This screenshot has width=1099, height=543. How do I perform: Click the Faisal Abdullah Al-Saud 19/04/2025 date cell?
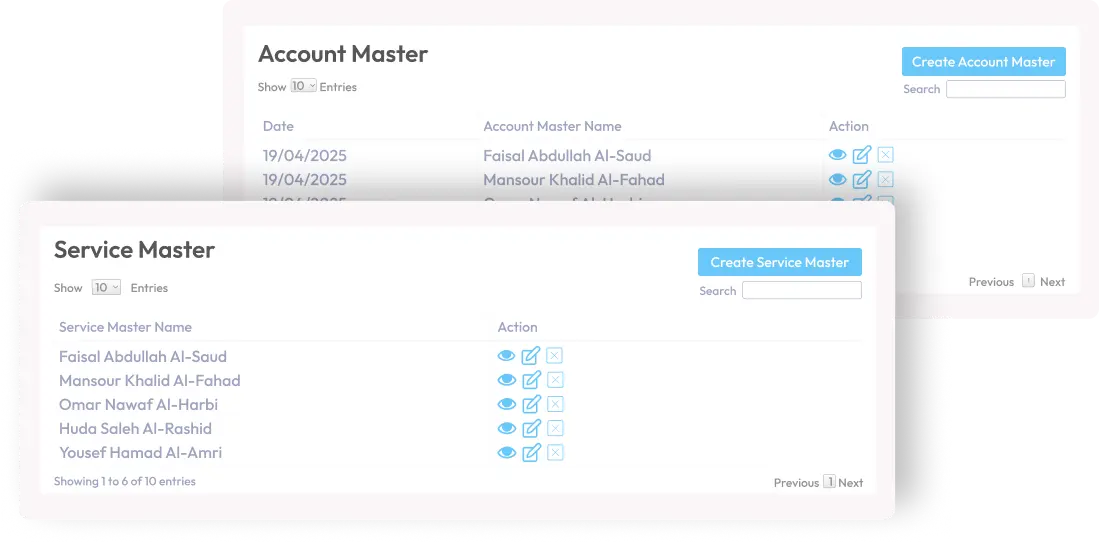tap(305, 156)
